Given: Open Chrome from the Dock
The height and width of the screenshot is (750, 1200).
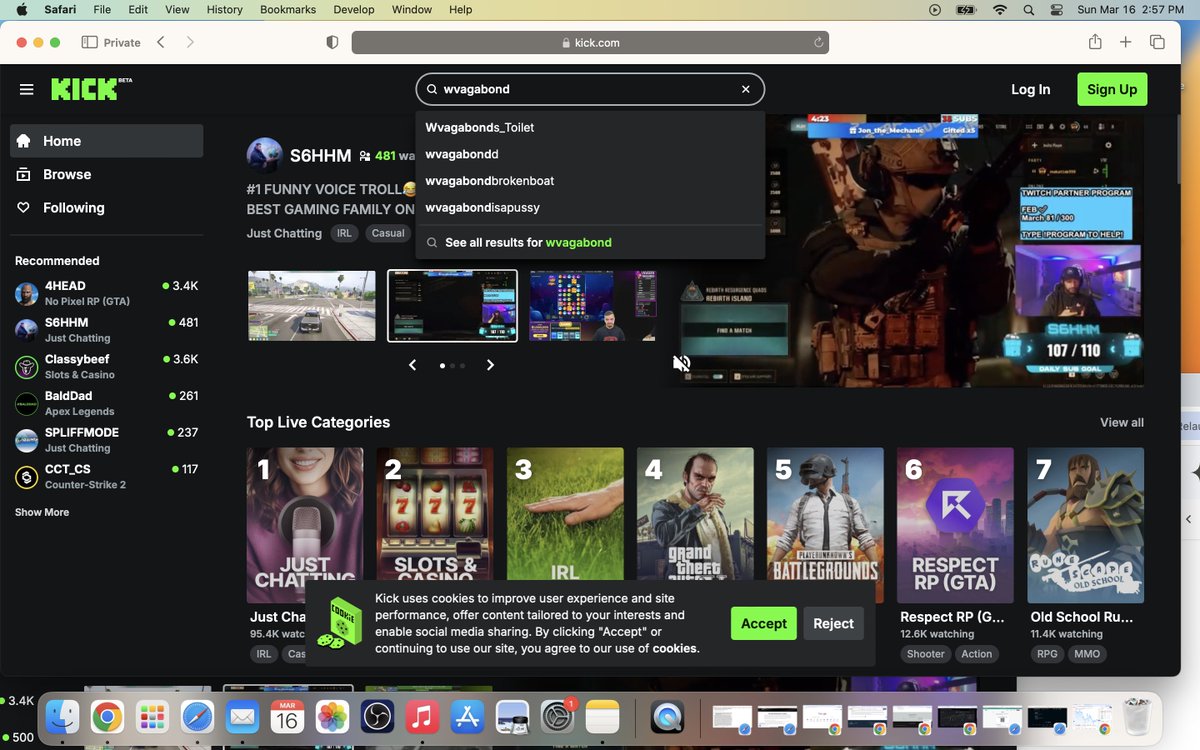Looking at the screenshot, I should (107, 716).
